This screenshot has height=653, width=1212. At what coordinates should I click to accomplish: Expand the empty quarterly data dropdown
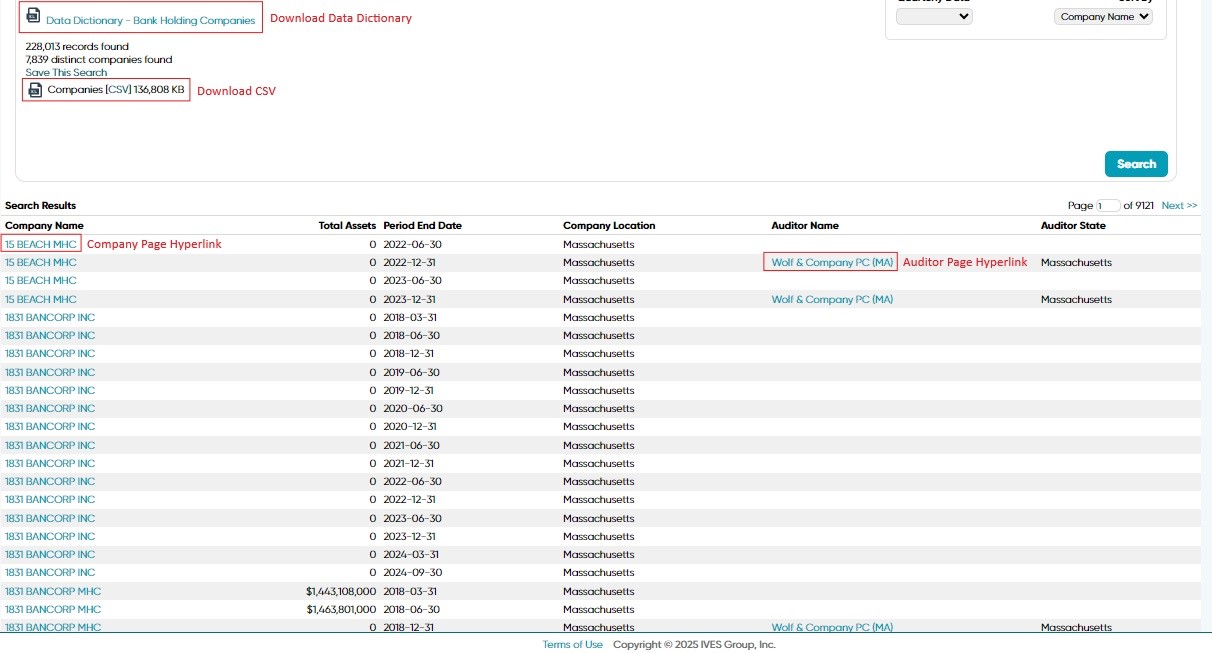pos(934,17)
